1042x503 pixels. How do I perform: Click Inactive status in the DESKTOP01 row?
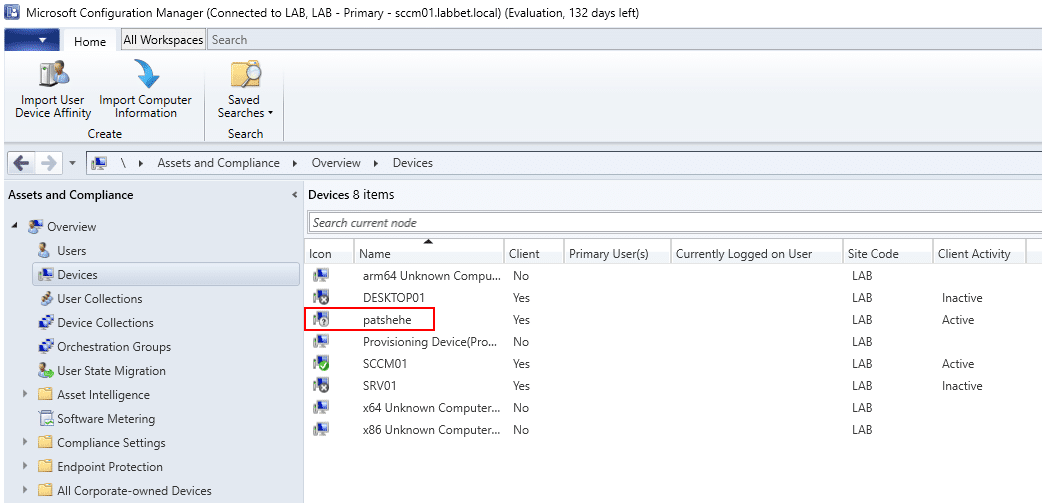(x=962, y=298)
